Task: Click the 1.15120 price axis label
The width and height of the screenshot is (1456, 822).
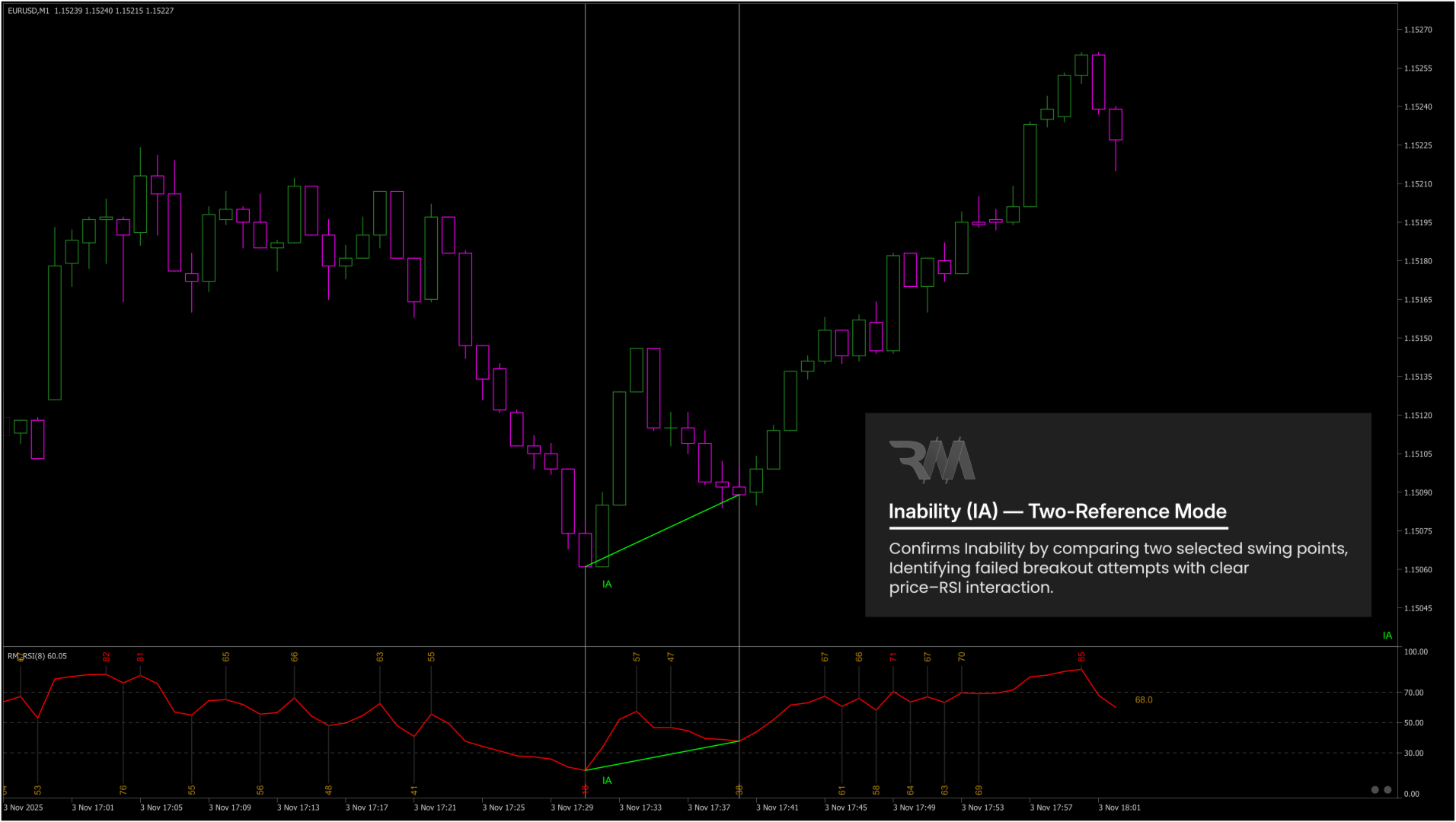Action: 1418,416
